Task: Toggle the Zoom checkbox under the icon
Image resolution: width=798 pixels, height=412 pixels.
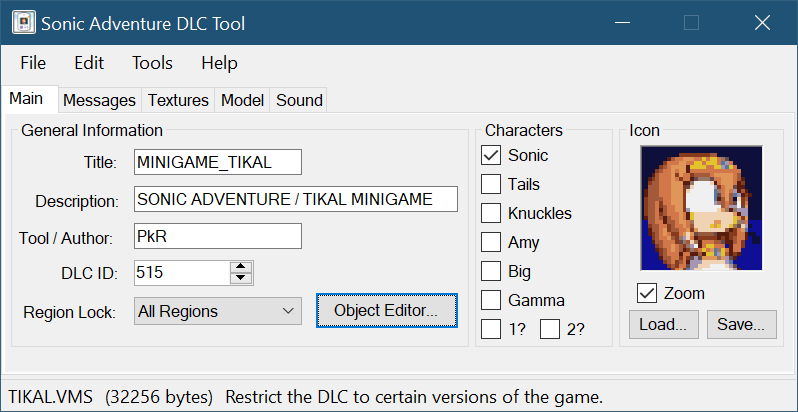Action: click(647, 294)
